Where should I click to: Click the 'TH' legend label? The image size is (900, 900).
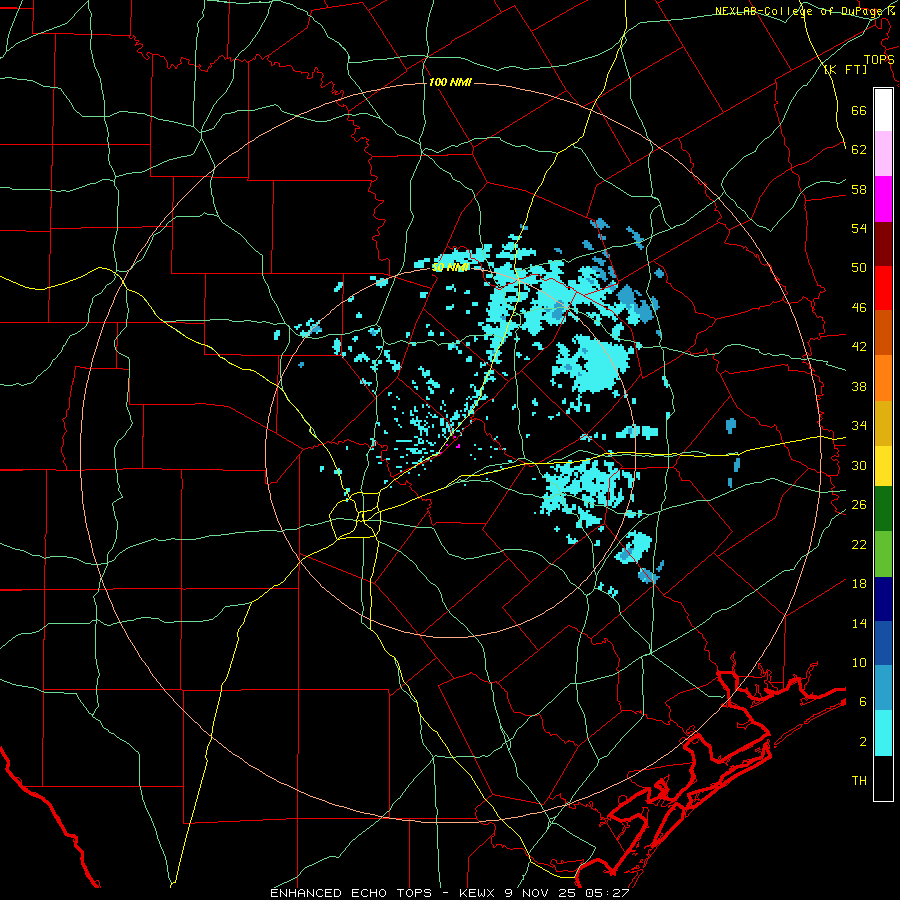859,781
